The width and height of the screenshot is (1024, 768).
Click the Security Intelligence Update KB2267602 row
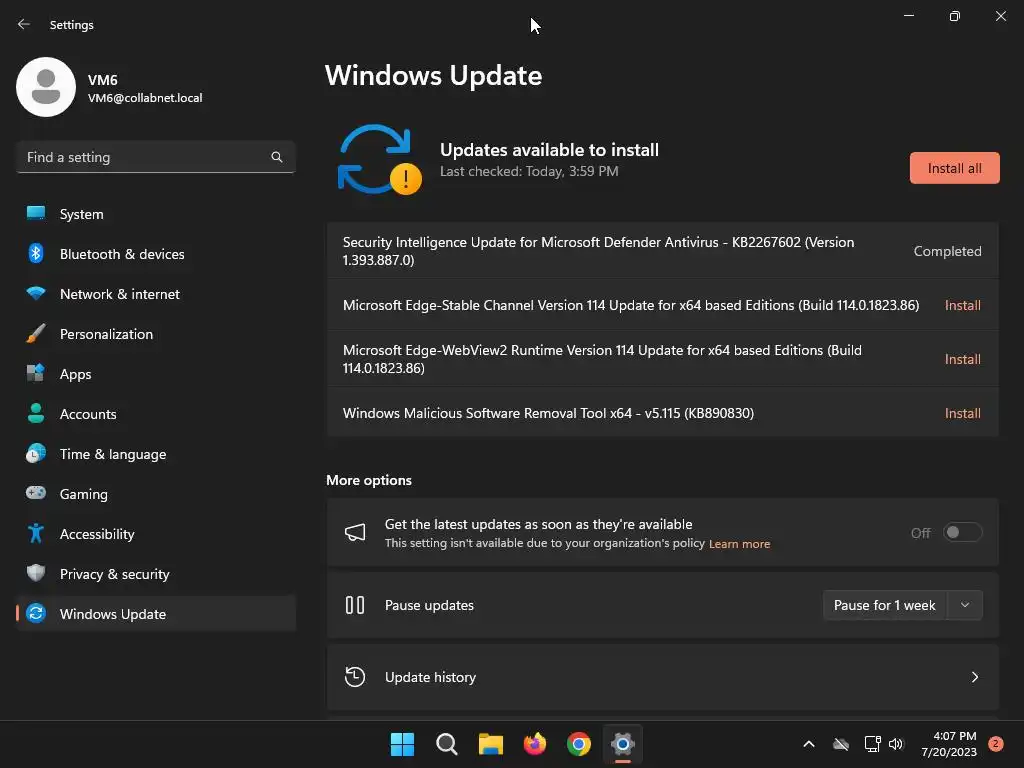point(662,251)
